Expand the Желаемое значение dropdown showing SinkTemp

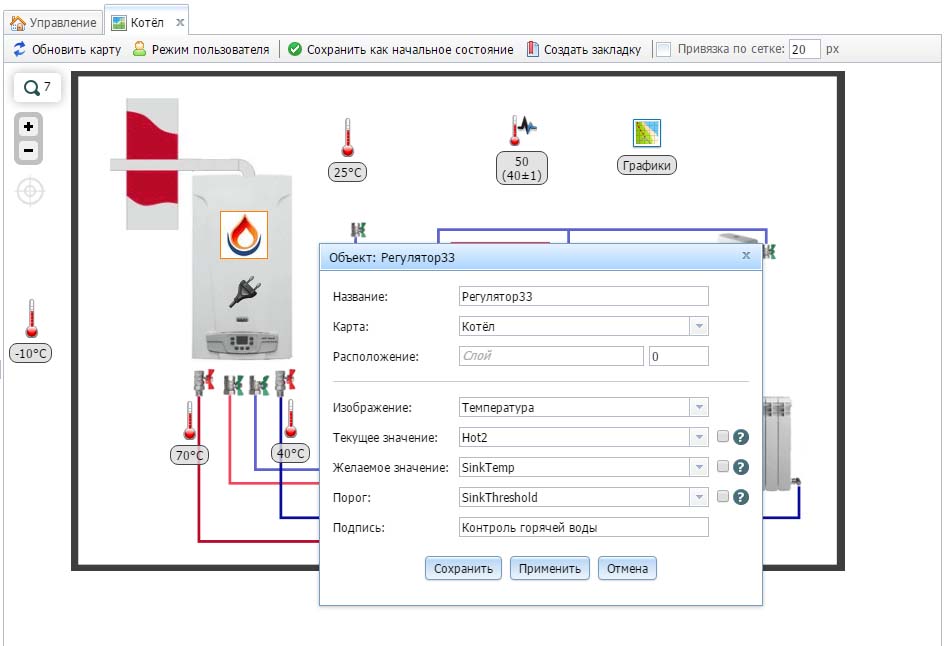(x=699, y=467)
